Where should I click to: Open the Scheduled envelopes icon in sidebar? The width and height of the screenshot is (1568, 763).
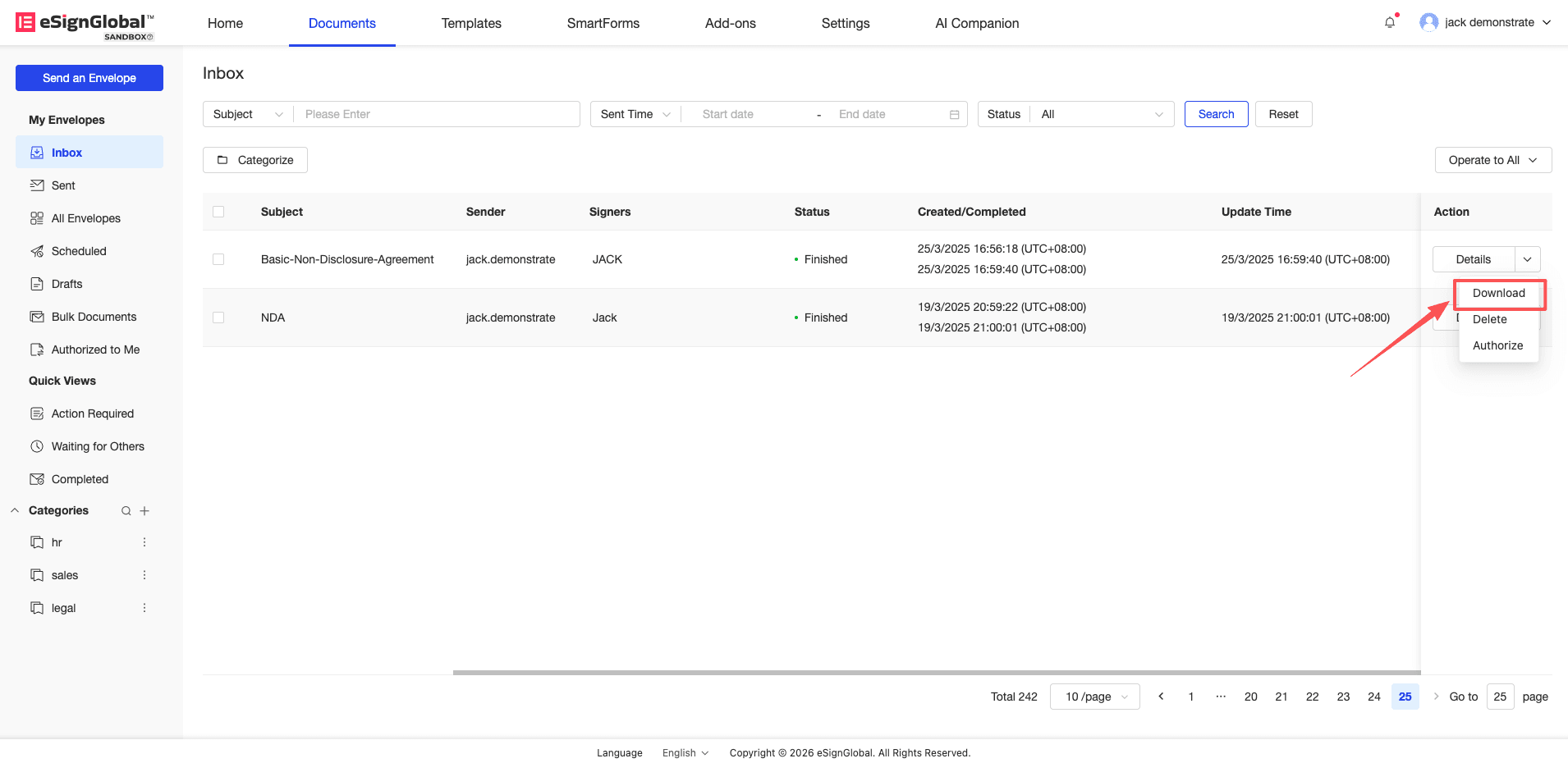coord(37,251)
